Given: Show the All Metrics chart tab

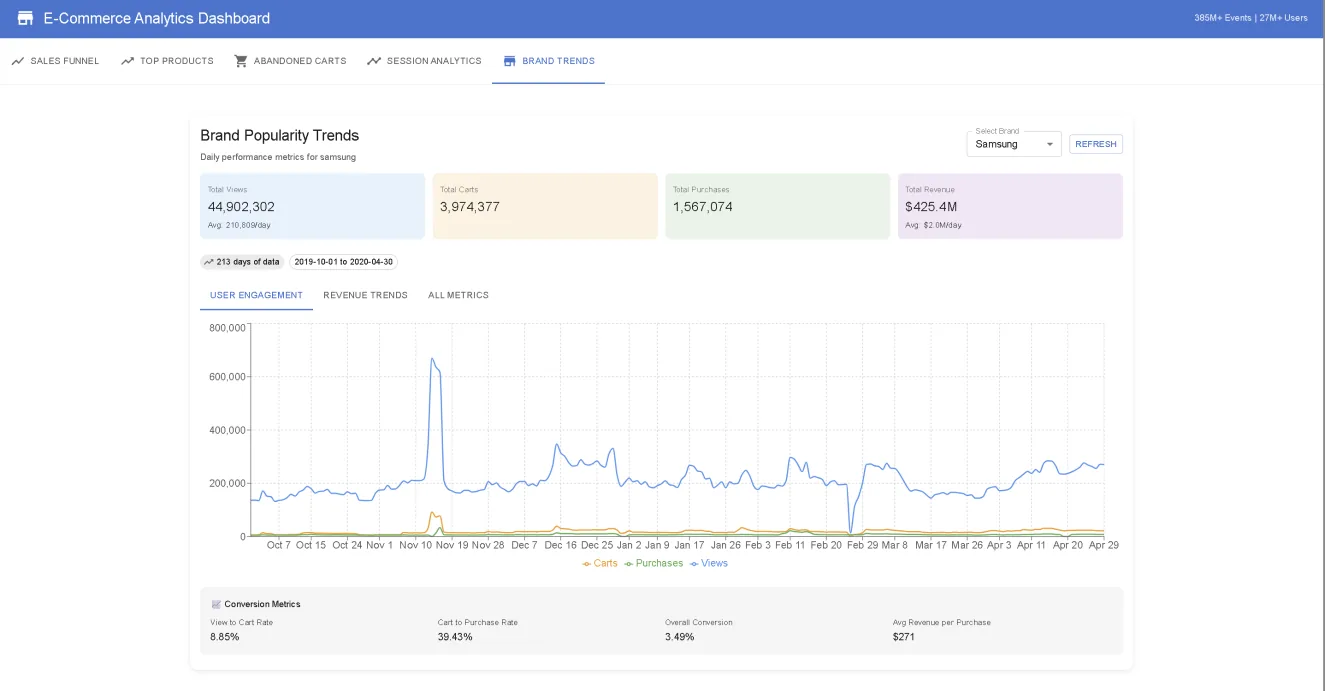Looking at the screenshot, I should pyautogui.click(x=458, y=295).
